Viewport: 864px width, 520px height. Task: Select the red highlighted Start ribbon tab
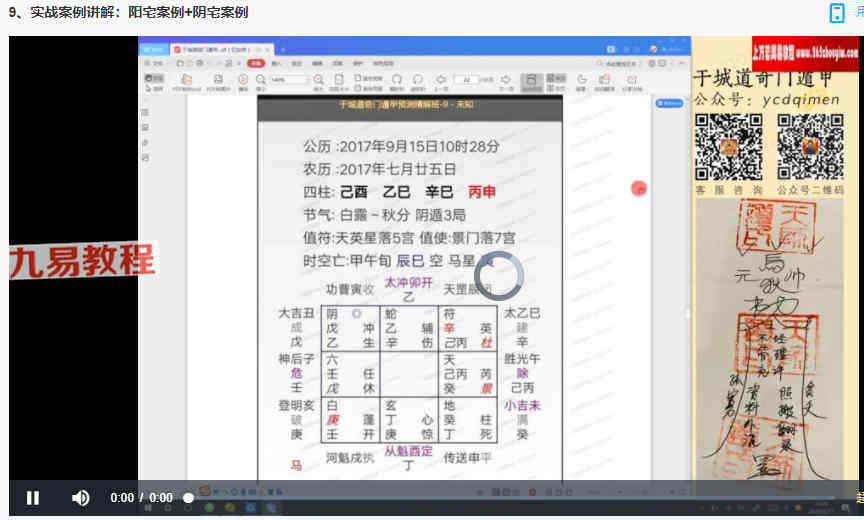(x=256, y=63)
